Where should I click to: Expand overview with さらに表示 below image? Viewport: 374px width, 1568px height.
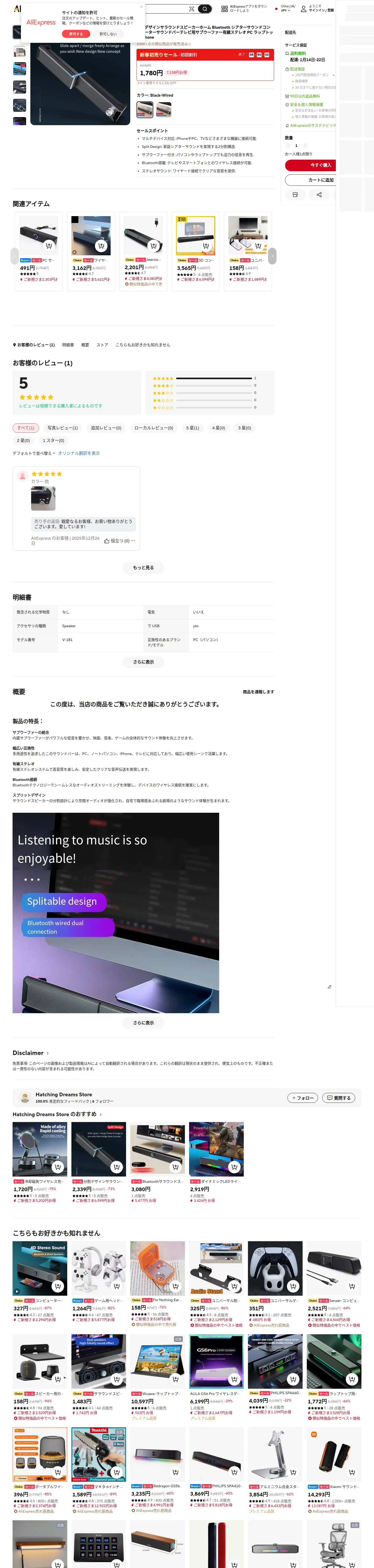point(143,1023)
